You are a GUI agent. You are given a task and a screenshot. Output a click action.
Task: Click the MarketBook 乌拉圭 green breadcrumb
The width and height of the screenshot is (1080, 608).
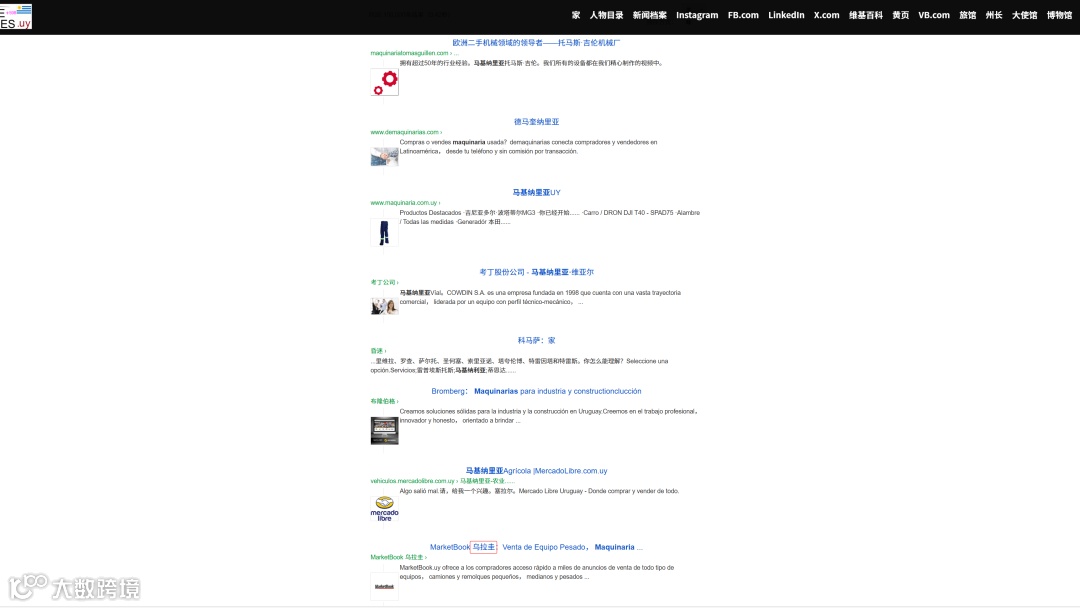(x=397, y=558)
